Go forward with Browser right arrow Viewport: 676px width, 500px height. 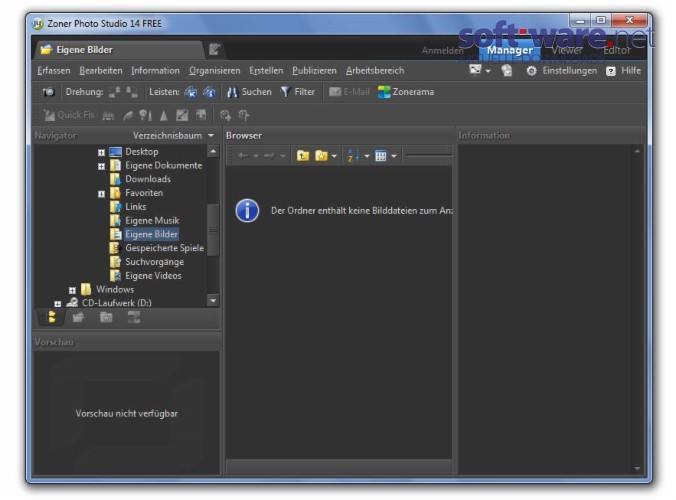269,156
